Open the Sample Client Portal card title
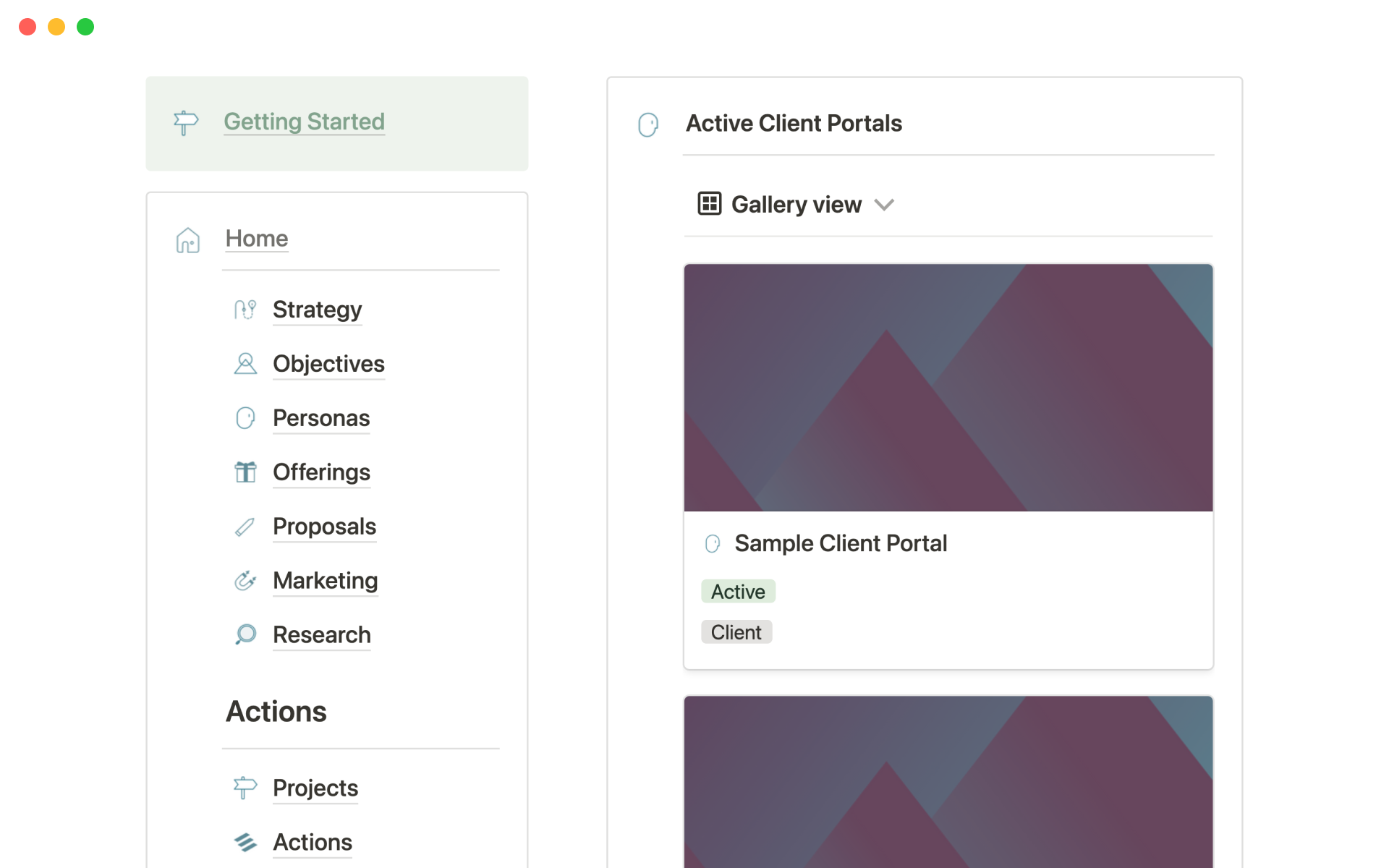1389x868 pixels. click(841, 543)
